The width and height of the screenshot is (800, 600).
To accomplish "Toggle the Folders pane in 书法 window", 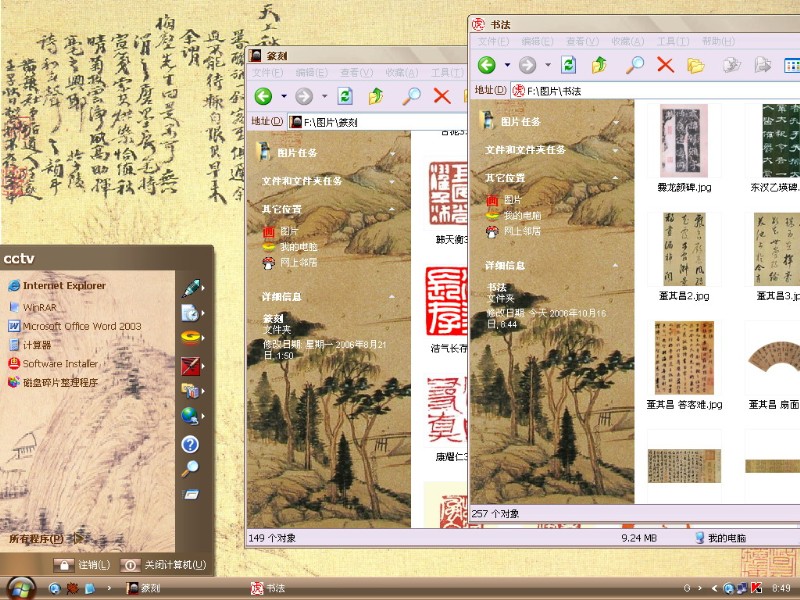I will [695, 65].
